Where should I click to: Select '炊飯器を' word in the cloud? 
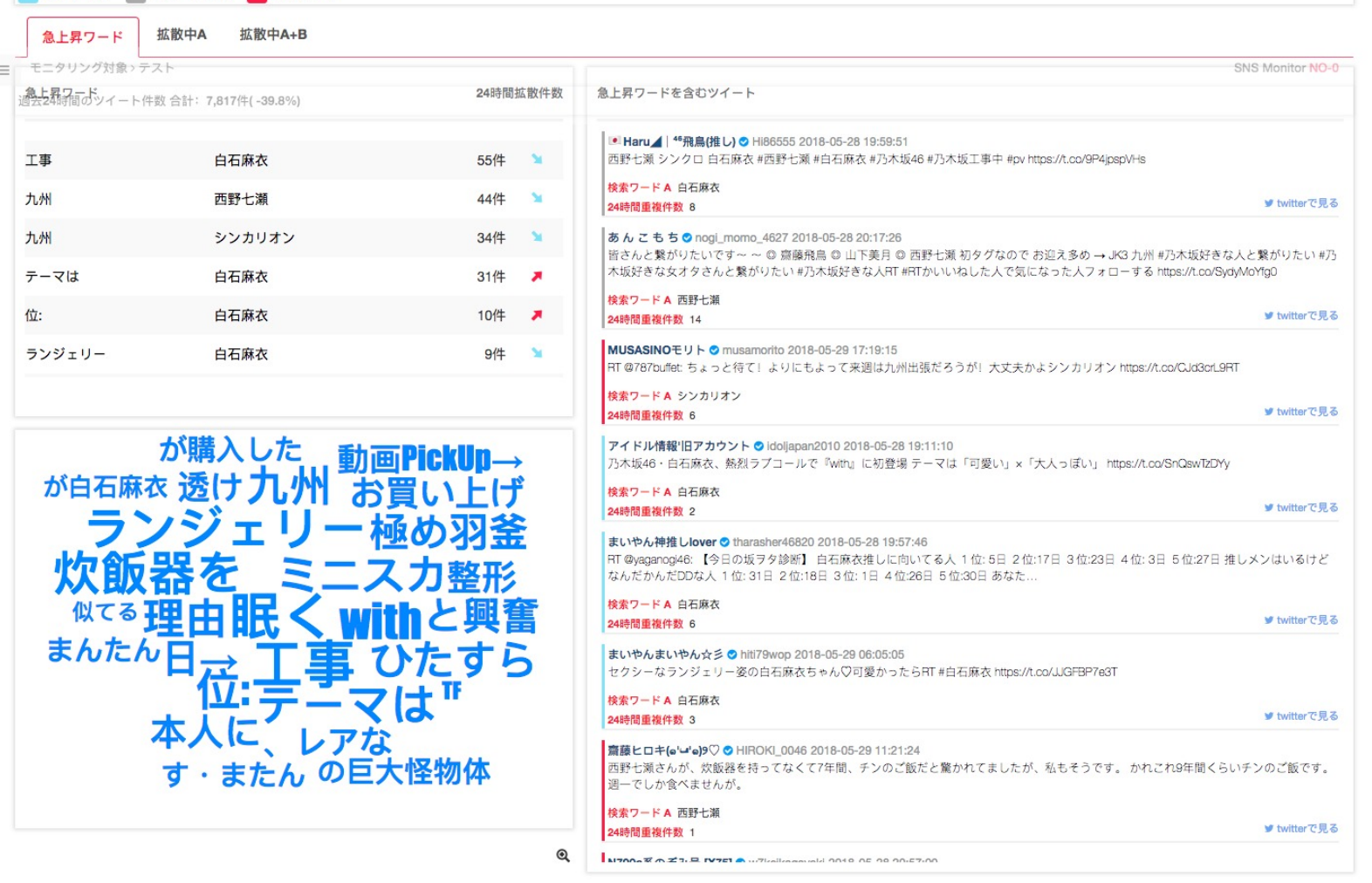click(x=147, y=574)
